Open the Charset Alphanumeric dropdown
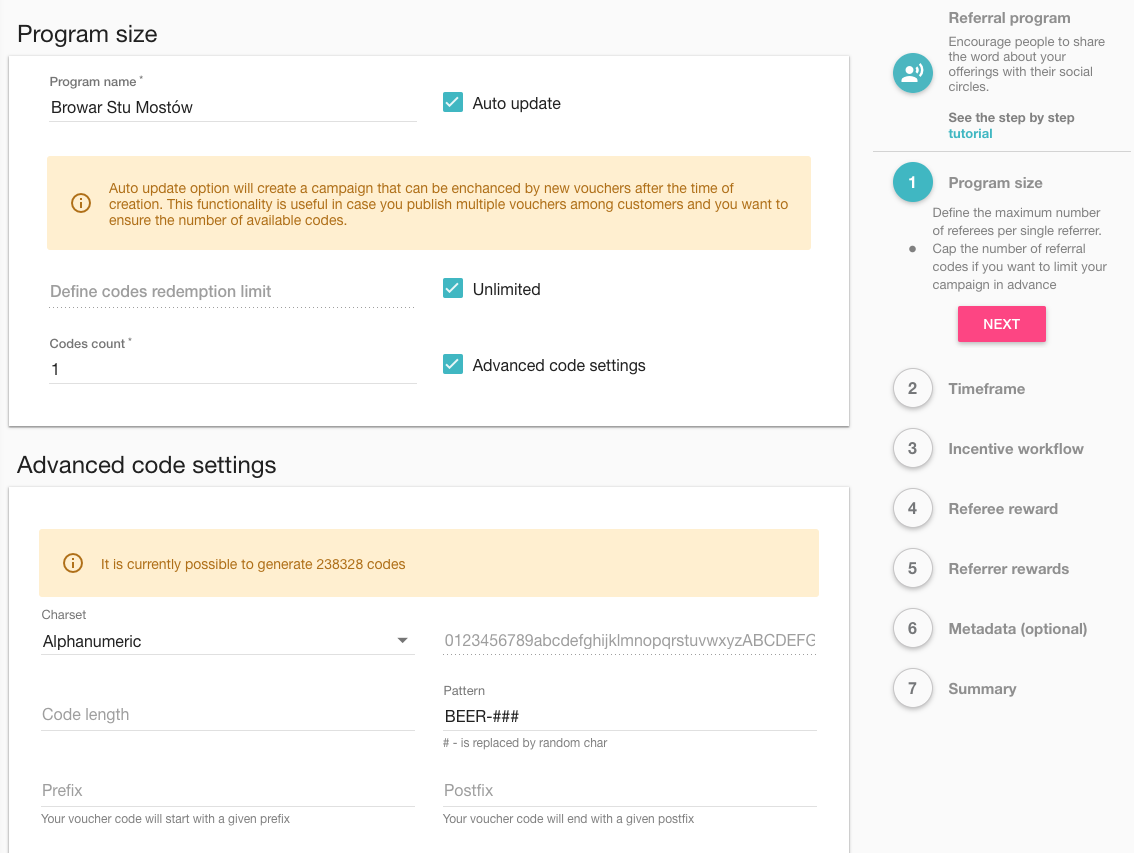This screenshot has height=853, width=1134. pos(227,641)
